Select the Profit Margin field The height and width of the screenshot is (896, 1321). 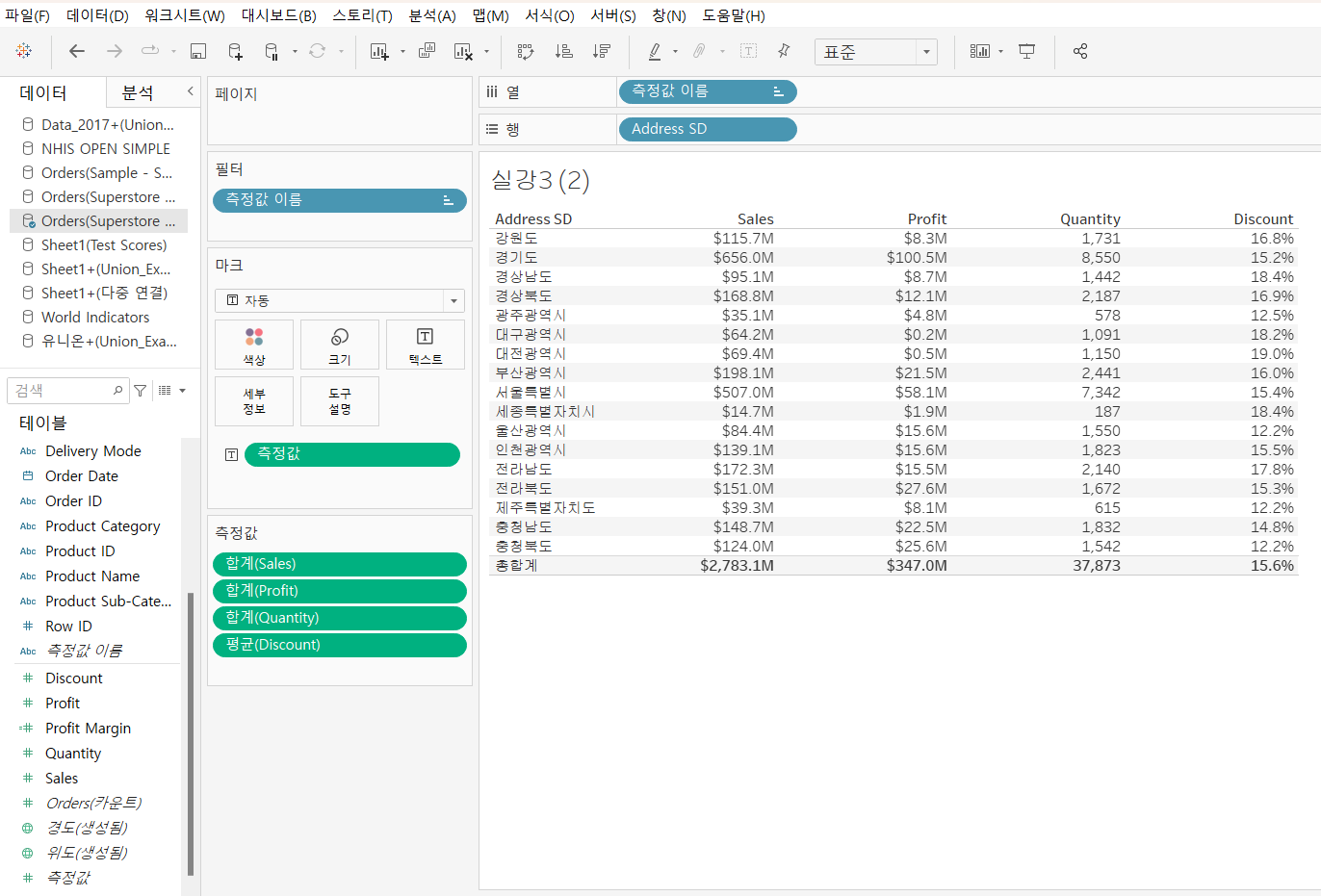coord(88,729)
